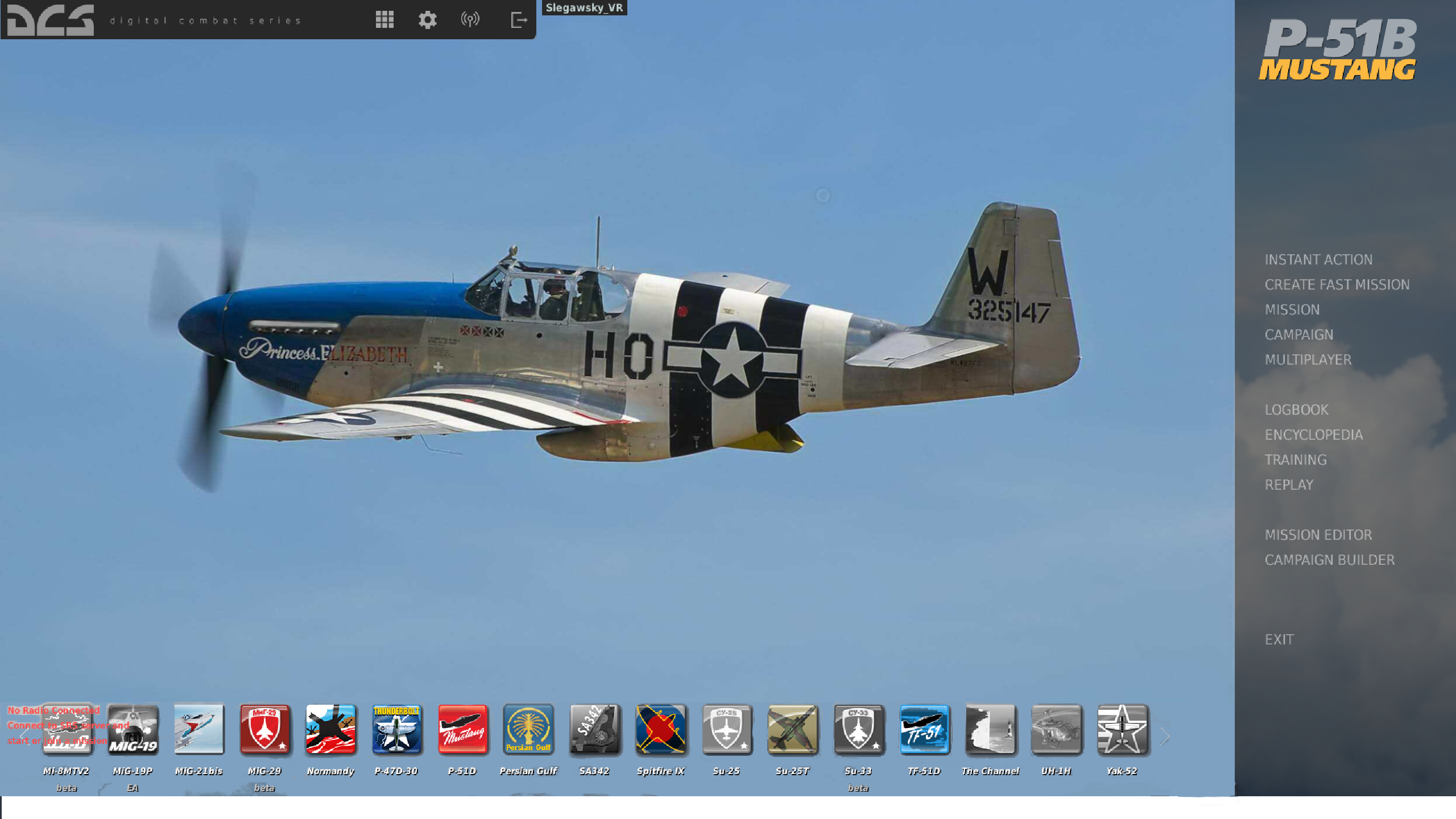Open the options gear icon
Image resolution: width=1456 pixels, height=819 pixels.
pos(427,20)
